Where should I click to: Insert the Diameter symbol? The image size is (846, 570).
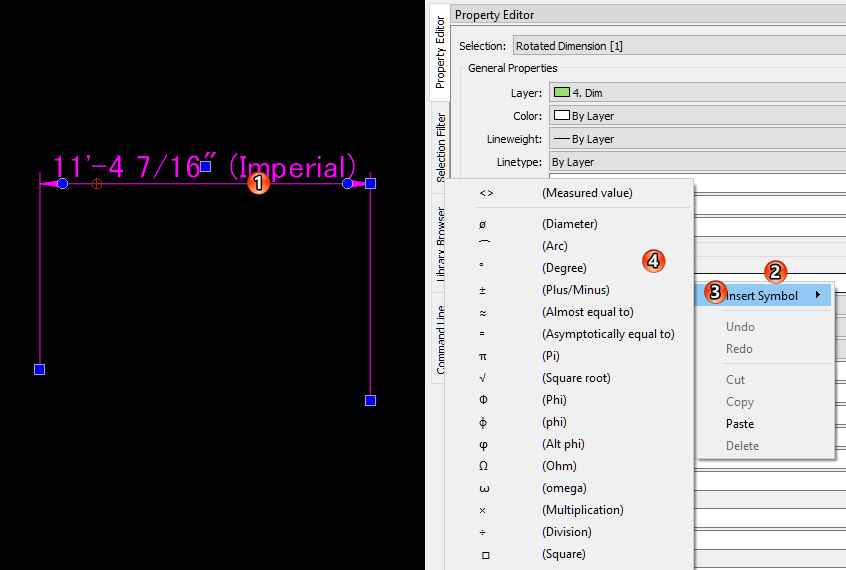569,224
